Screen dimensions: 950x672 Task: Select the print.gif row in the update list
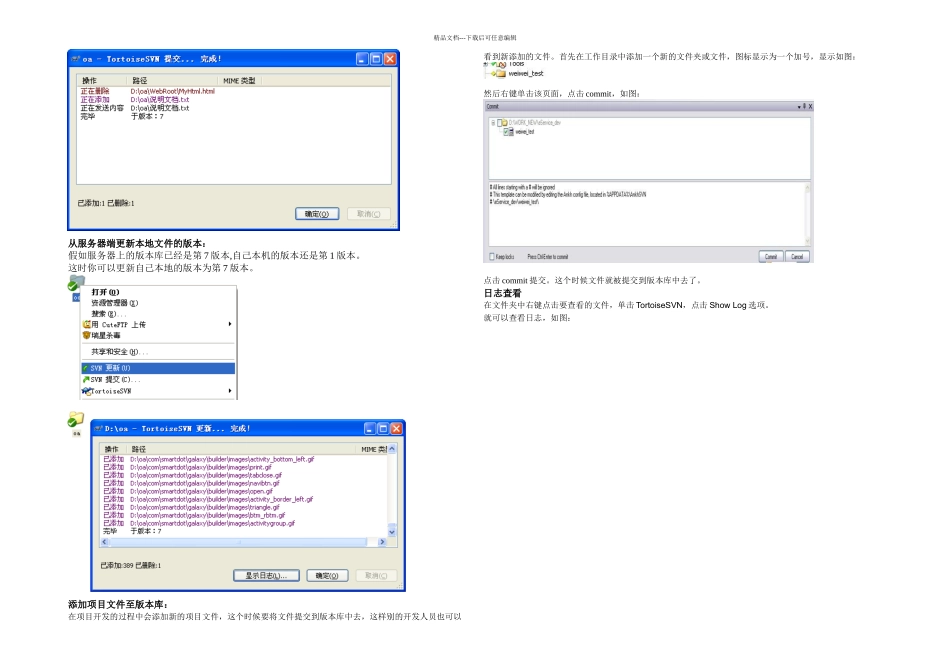coord(187,467)
